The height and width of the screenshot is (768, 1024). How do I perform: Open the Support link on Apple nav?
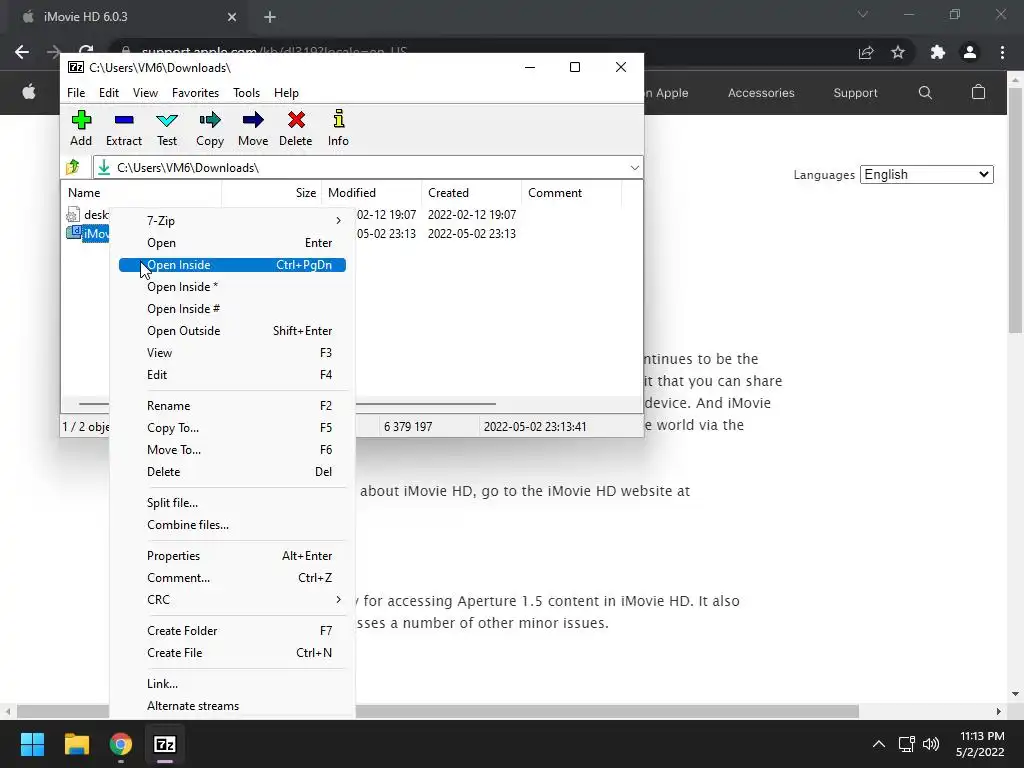[855, 93]
